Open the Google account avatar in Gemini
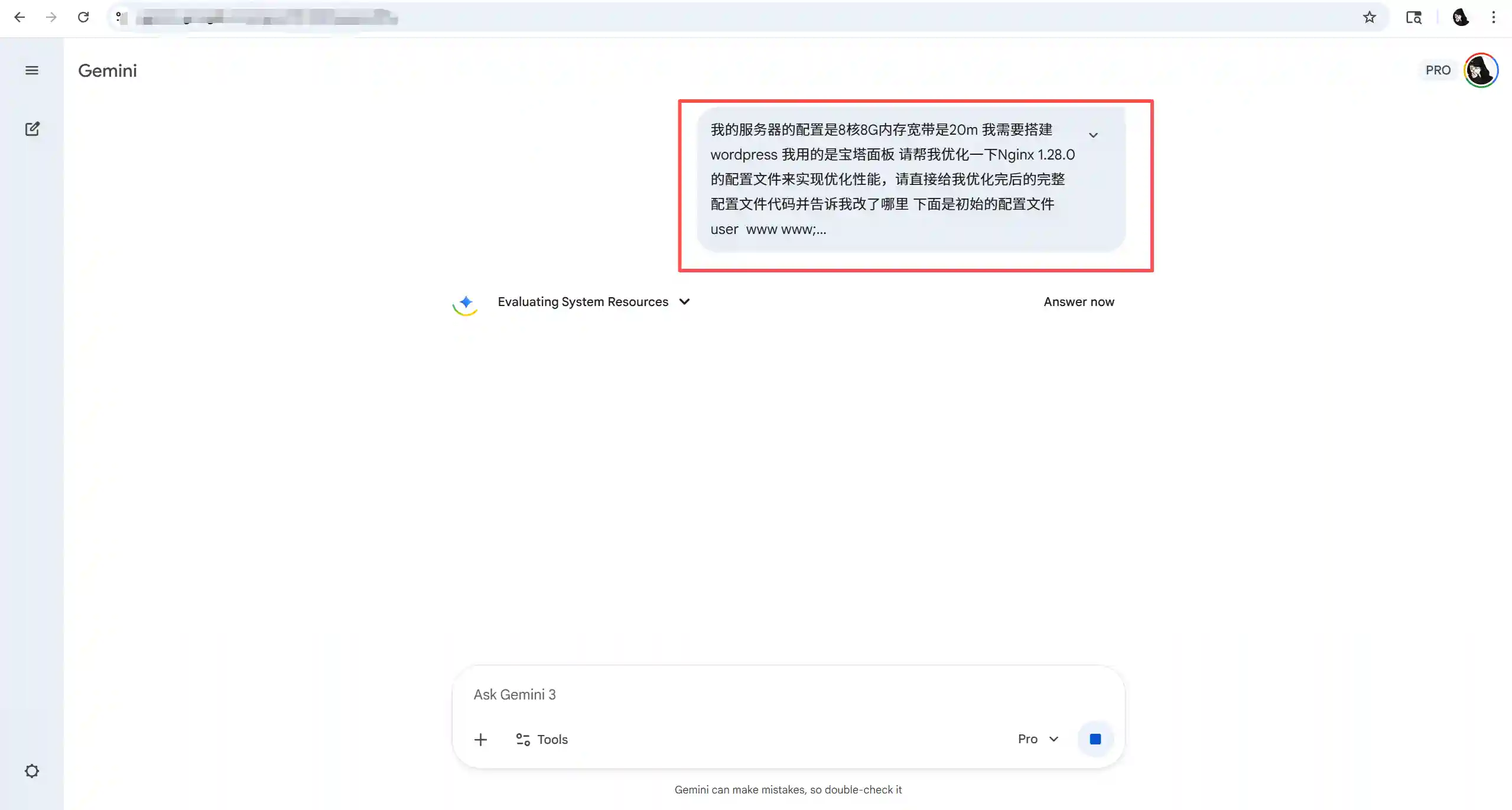 (x=1481, y=70)
